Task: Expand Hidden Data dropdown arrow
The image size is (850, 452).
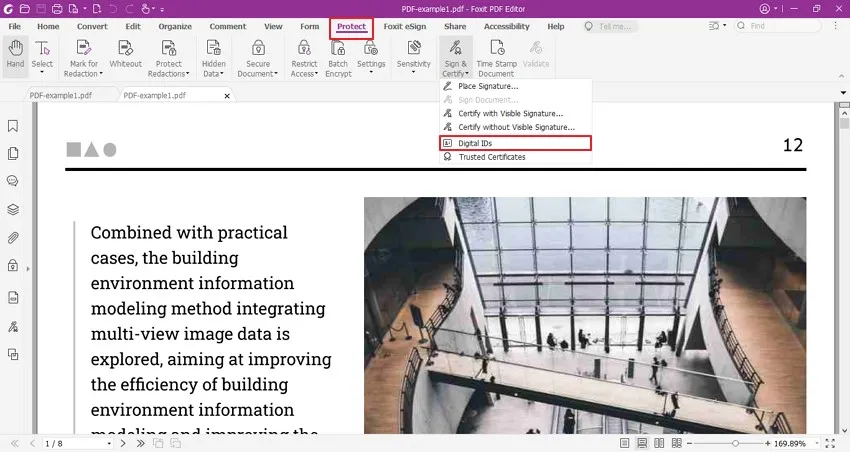Action: (x=222, y=74)
